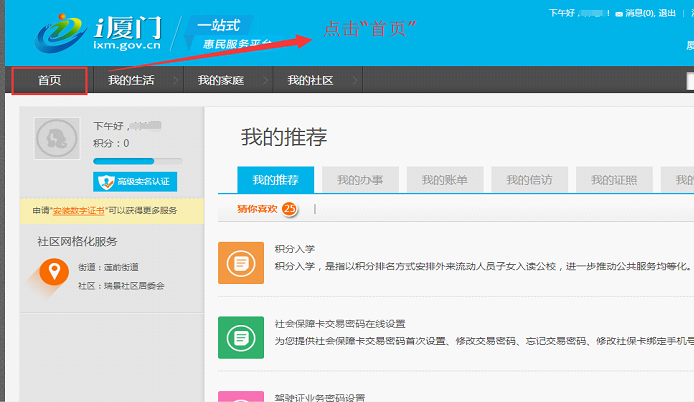Open the green 社会保障卡 password service icon

240,337
